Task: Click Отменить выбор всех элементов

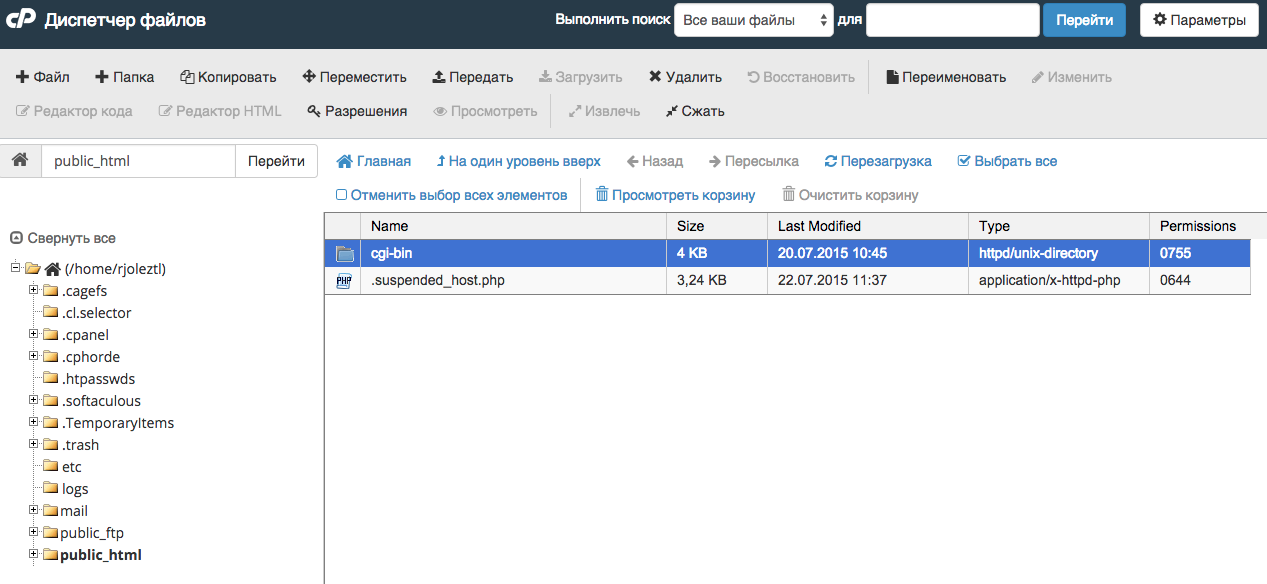Action: [x=451, y=195]
